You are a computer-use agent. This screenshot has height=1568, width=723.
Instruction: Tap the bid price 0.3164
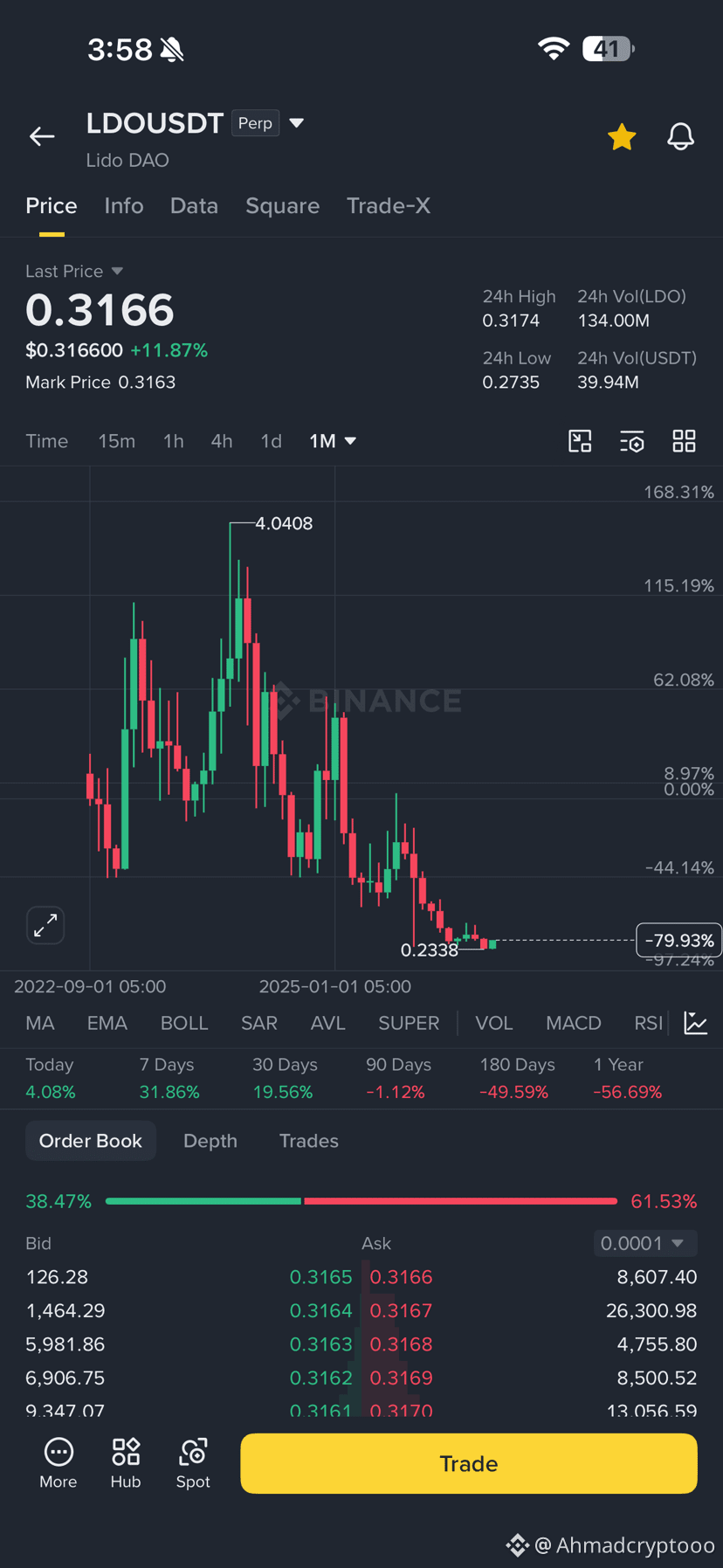pos(320,1310)
